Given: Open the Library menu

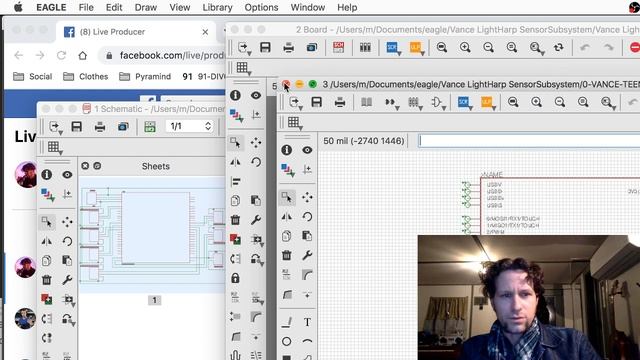Looking at the screenshot, I should click(x=217, y=7).
